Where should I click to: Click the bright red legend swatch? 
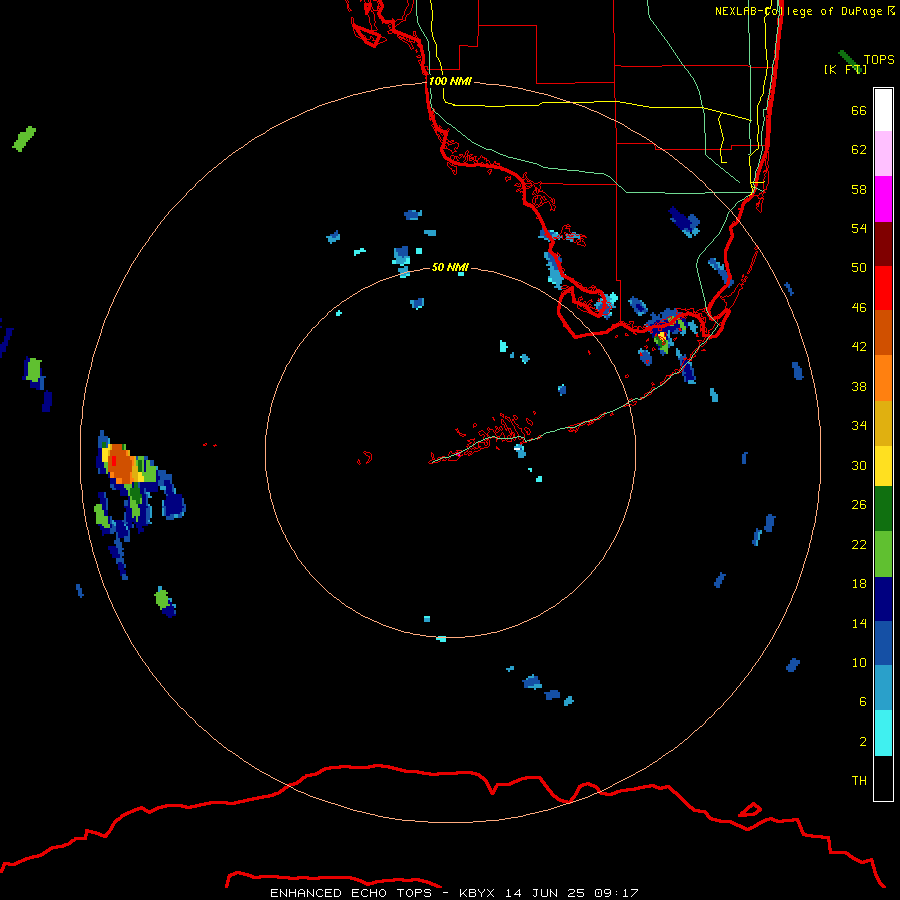point(883,288)
